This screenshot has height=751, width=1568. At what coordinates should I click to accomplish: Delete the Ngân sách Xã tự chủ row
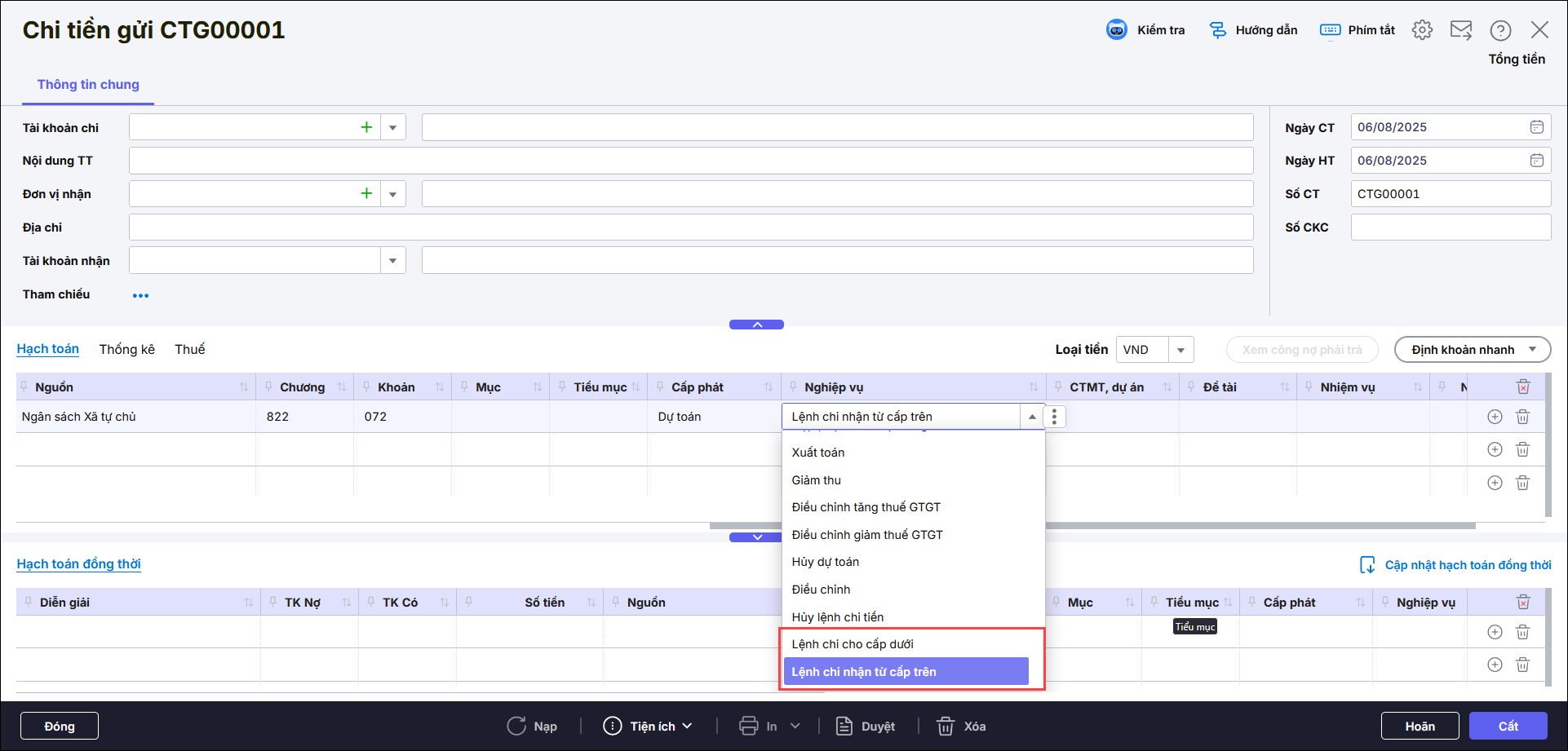1522,417
